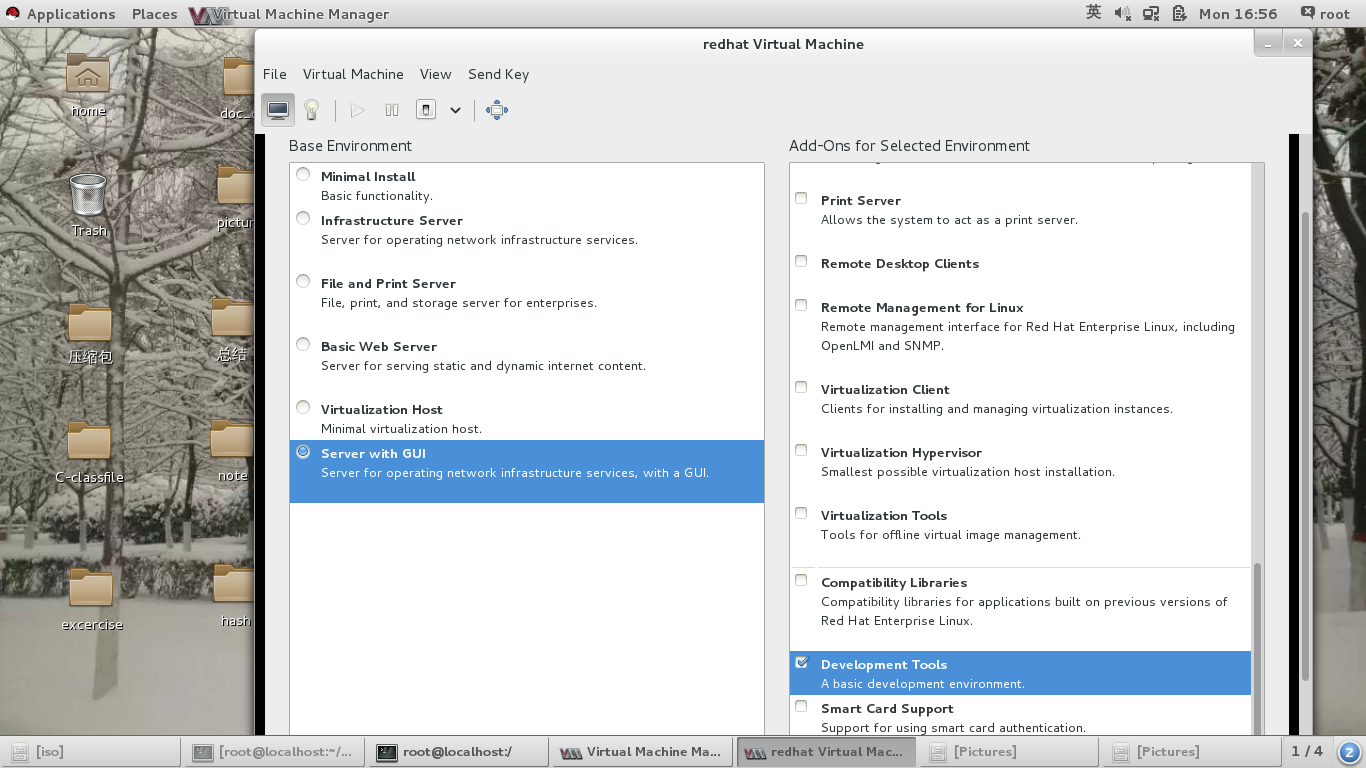Switch to root@localhost:~/ terminal taskbar button
This screenshot has height=768, width=1366.
click(273, 752)
